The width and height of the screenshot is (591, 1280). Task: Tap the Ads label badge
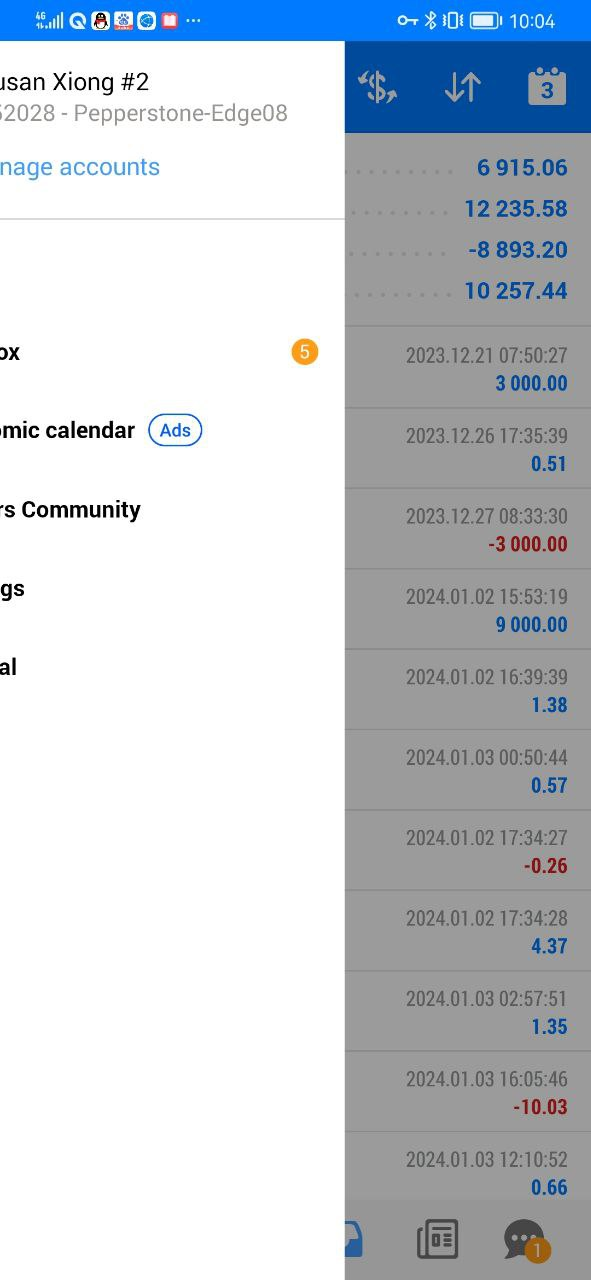[175, 430]
